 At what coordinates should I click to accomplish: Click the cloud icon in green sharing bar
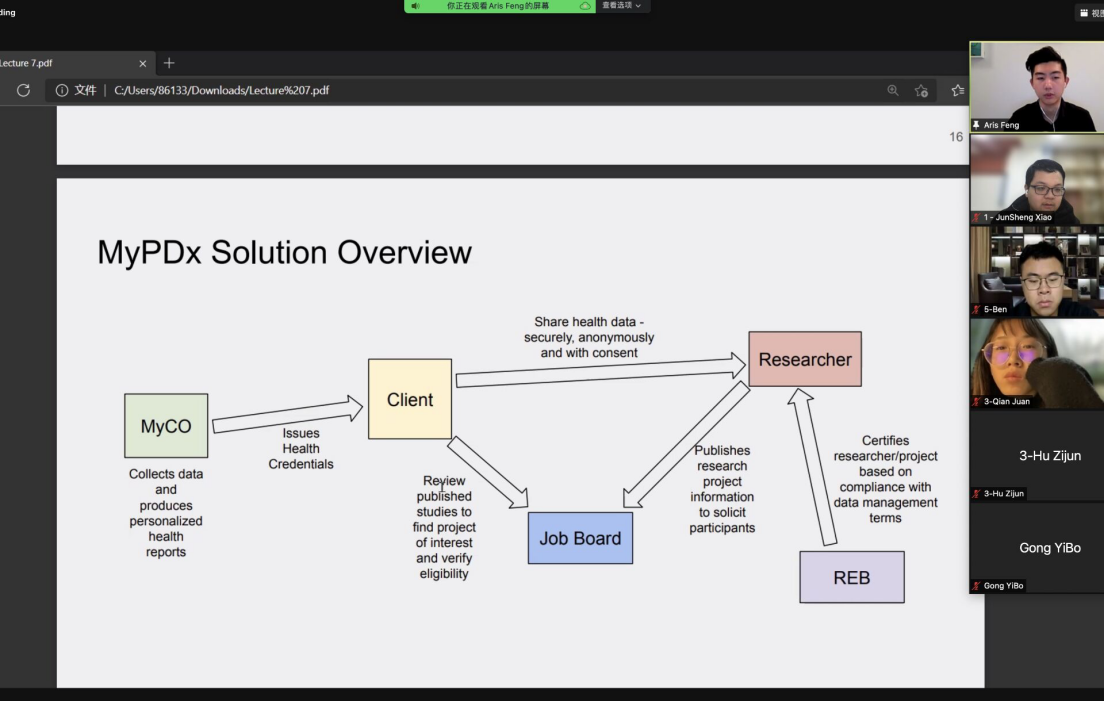tap(585, 6)
